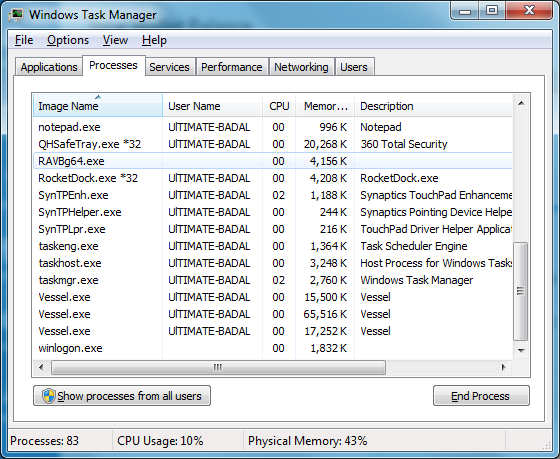The image size is (560, 459).
Task: Click Task Scheduler Engine description
Action: [x=414, y=246]
